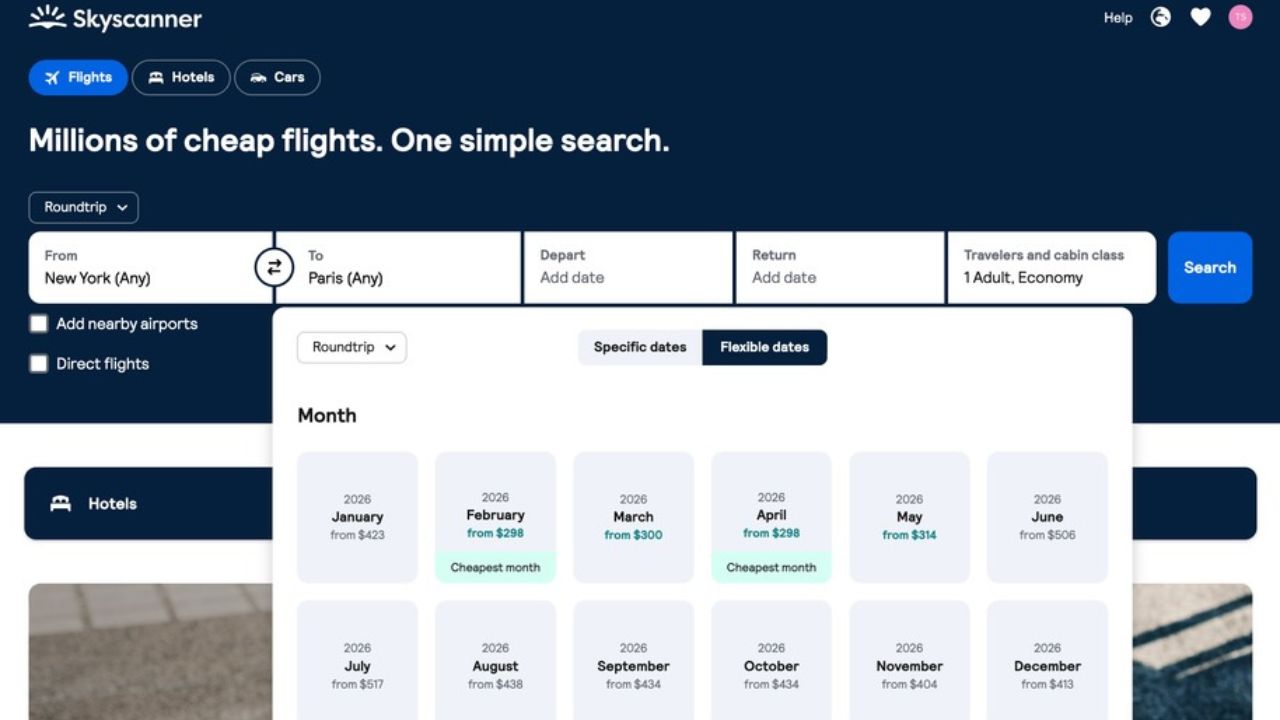Switch to Specific dates

(639, 347)
